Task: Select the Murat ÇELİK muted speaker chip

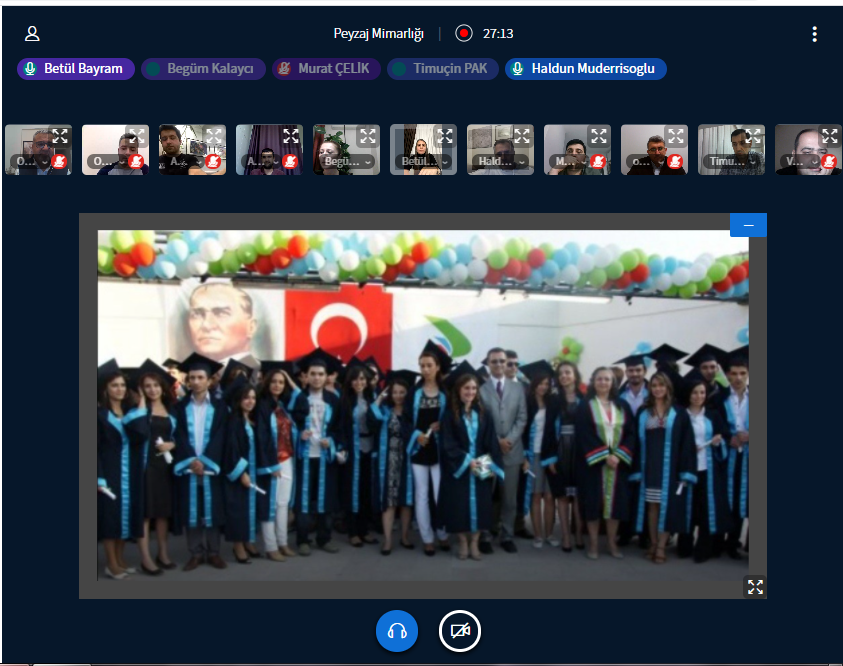Action: click(326, 69)
